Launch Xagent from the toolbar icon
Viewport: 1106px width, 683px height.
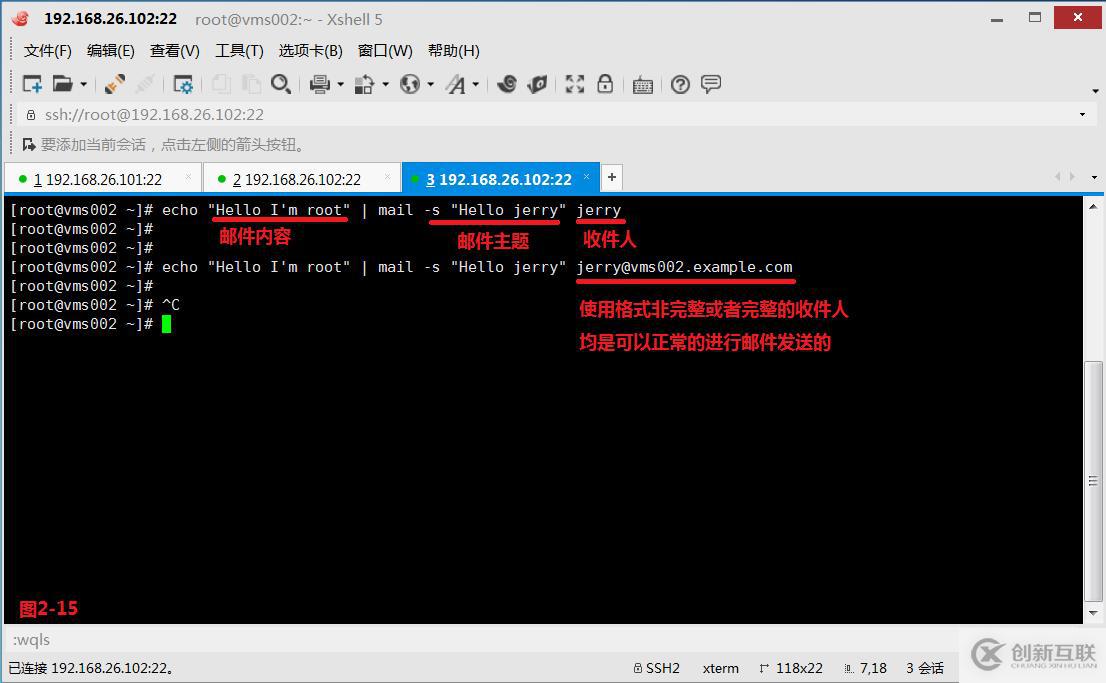[x=537, y=84]
